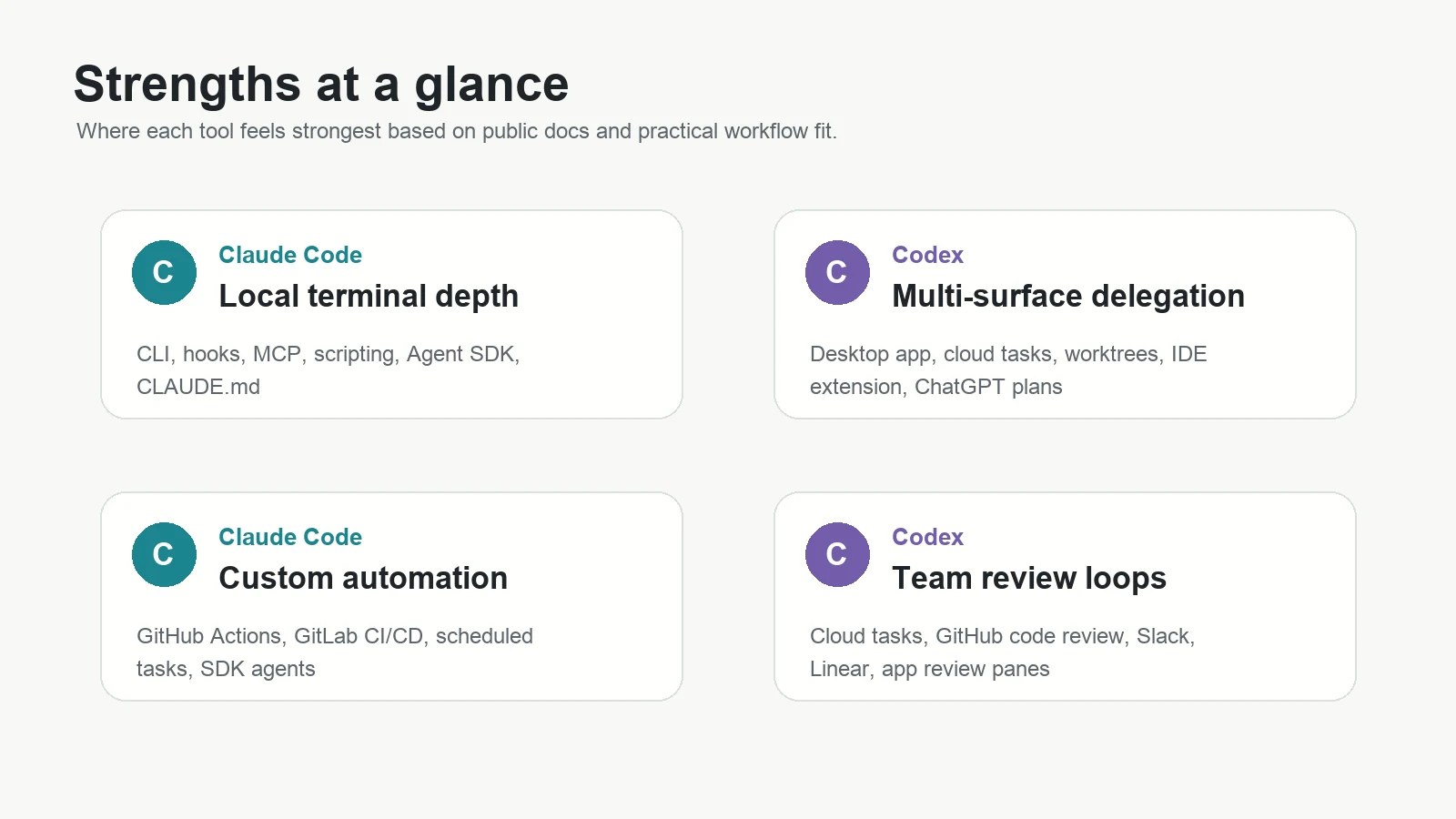Click the purple C icon beside Team review loops
Viewport: 1456px width, 819px height.
point(837,554)
